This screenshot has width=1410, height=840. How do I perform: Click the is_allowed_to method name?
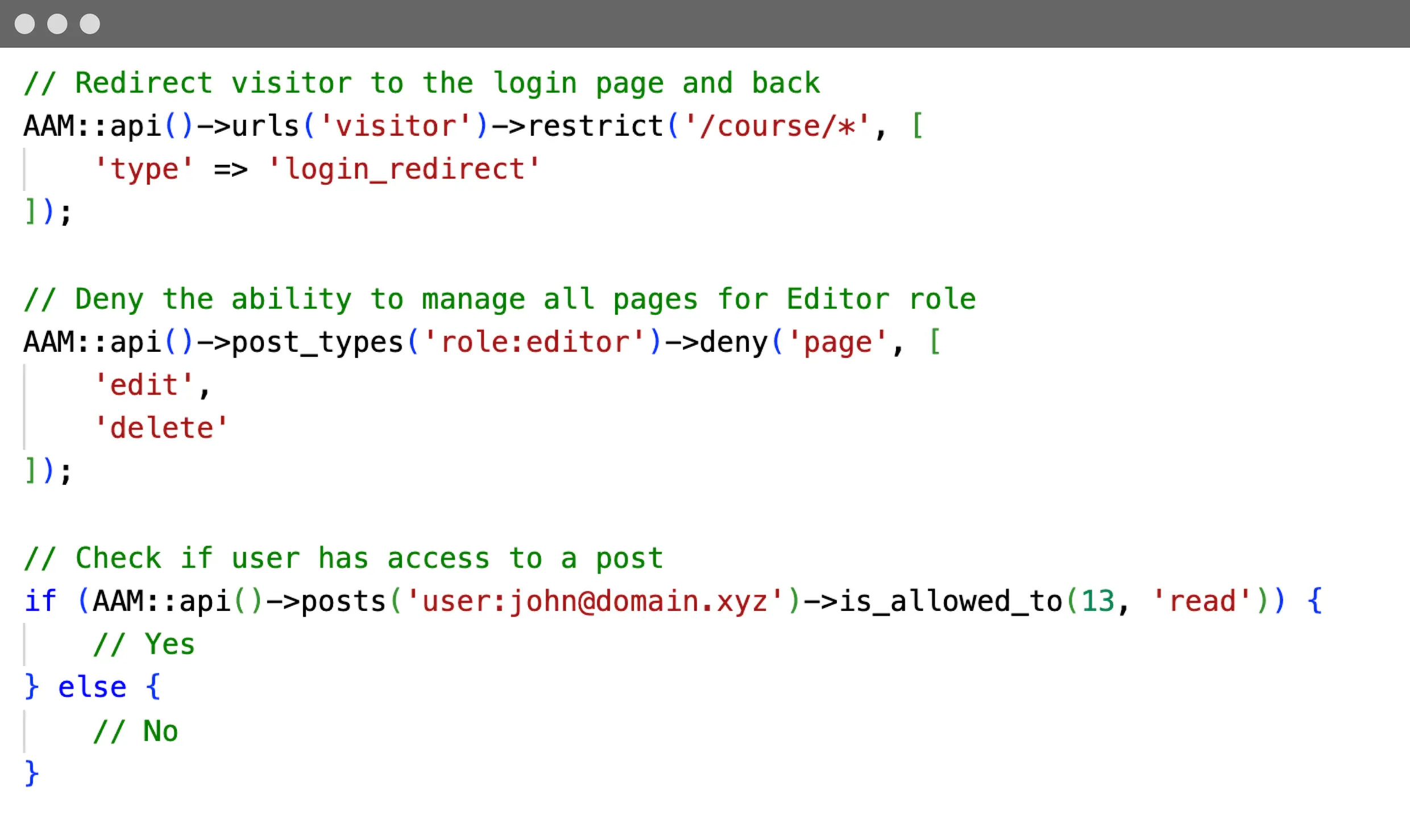point(951,602)
